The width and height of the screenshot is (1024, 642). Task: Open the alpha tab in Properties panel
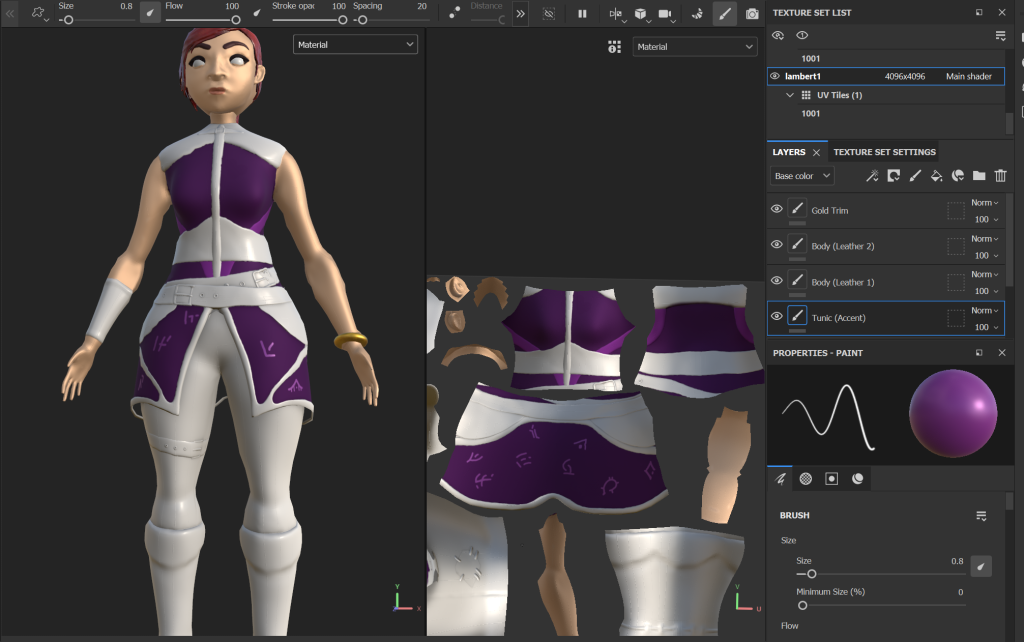click(805, 479)
